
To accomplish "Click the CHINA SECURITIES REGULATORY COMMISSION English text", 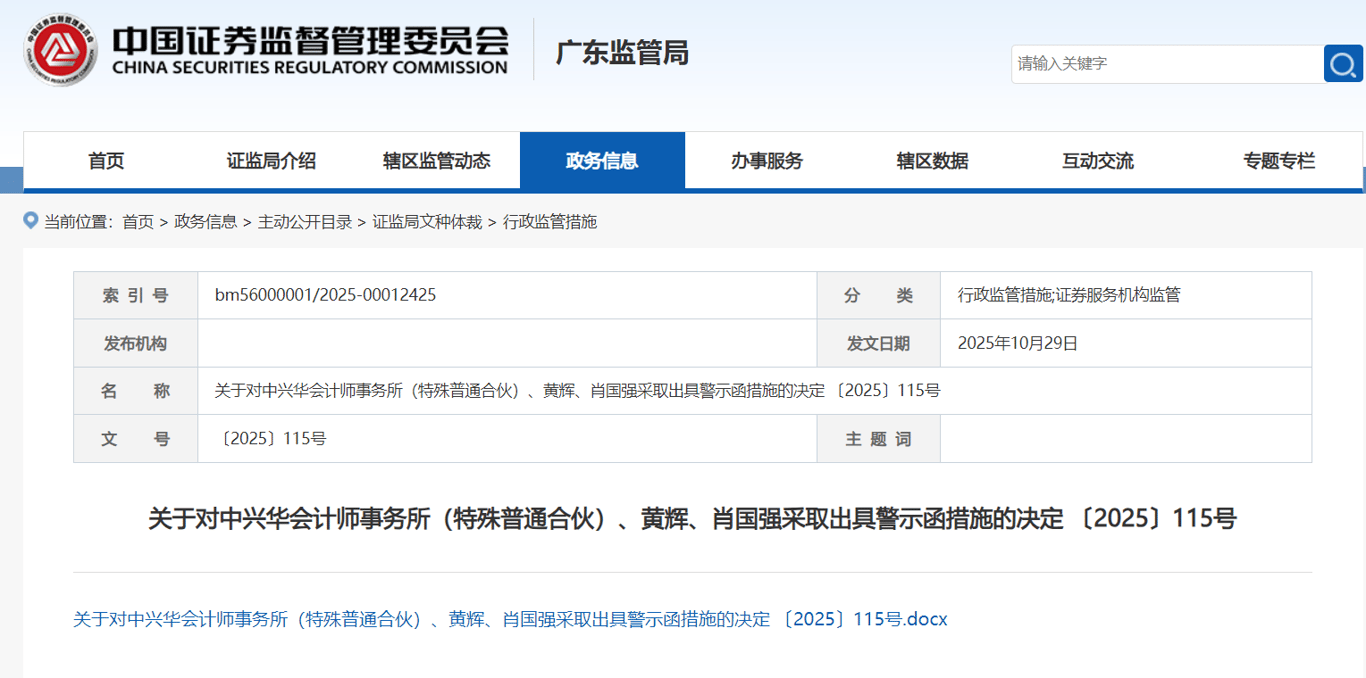I will (310, 68).
